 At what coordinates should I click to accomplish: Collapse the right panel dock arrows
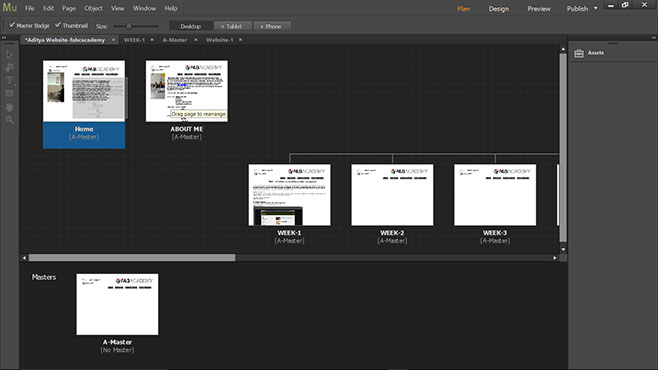[654, 38]
